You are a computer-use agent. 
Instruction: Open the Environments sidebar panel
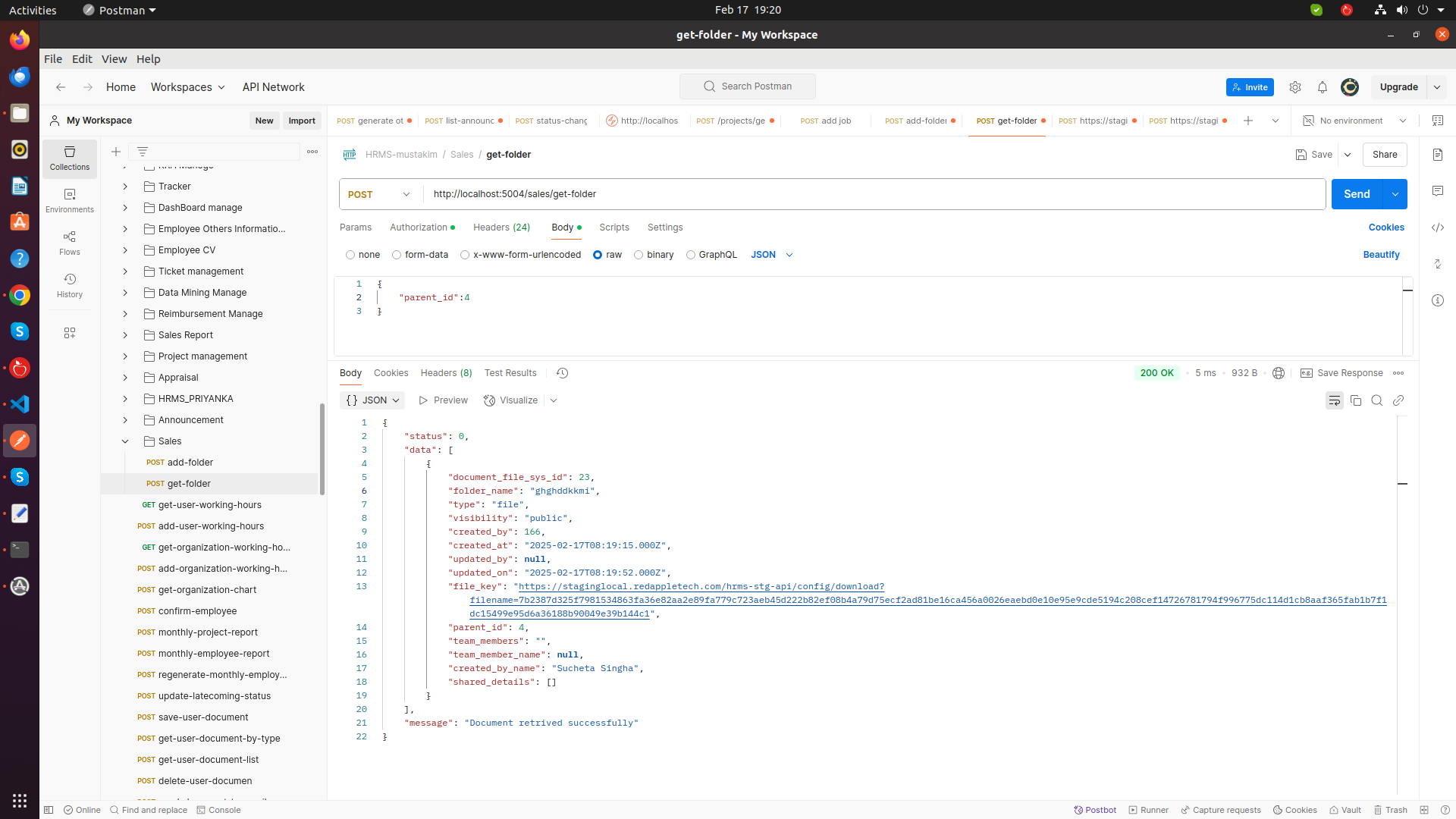pos(70,201)
